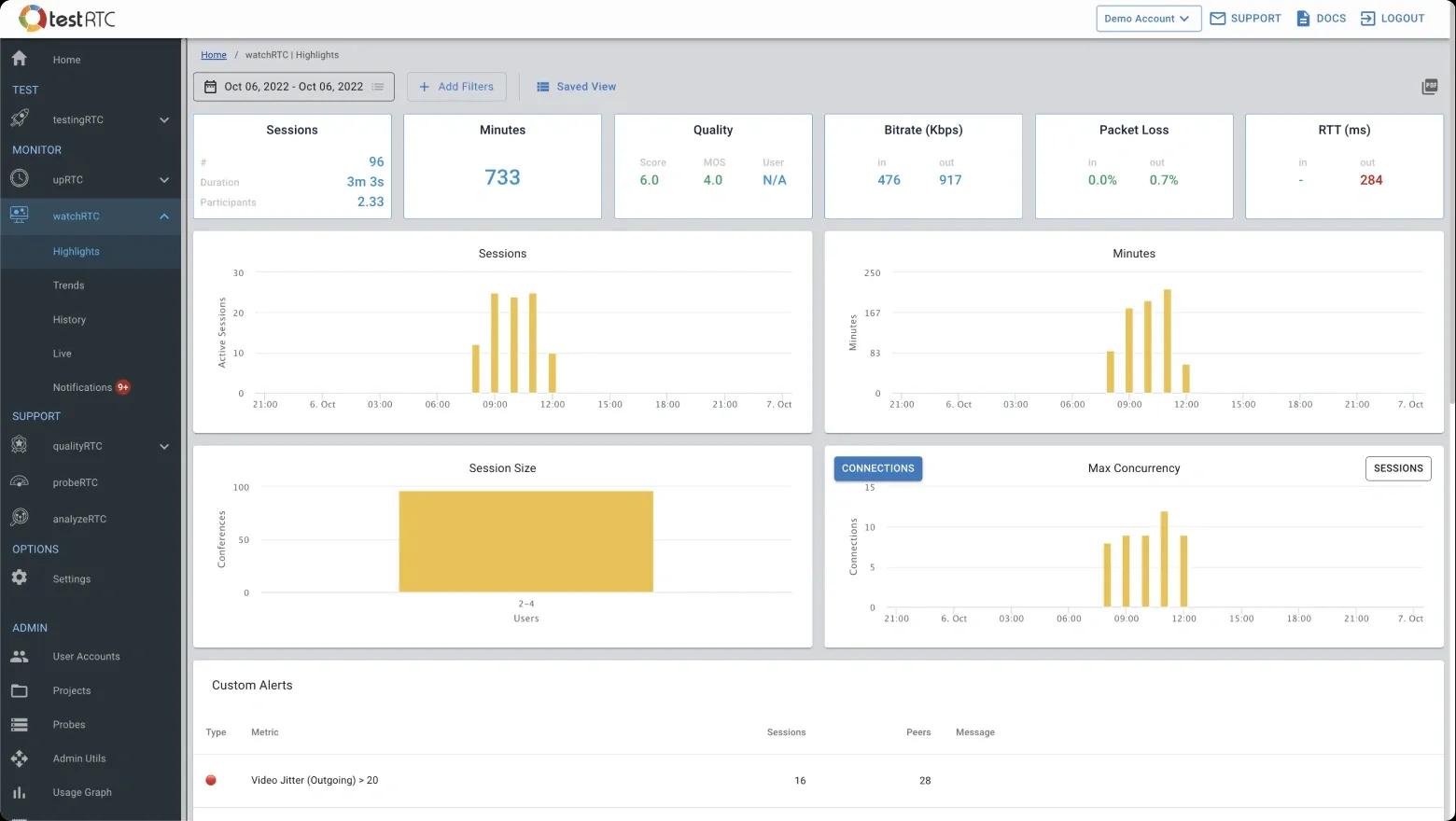Viewport: 1456px width, 821px height.
Task: Expand the qualityRTC sidebar section
Action: (x=164, y=446)
